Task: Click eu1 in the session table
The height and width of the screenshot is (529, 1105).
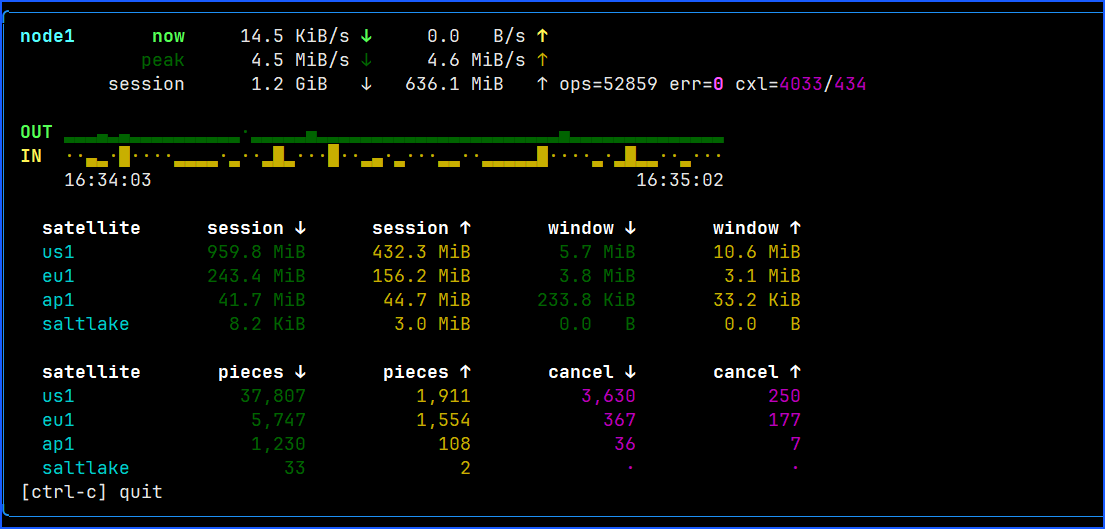Action: [x=58, y=276]
